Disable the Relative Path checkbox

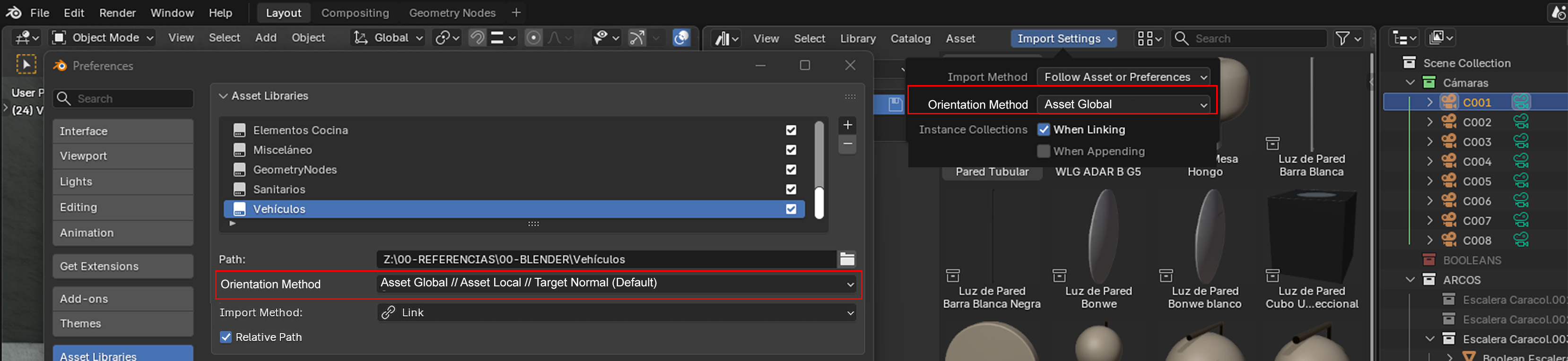(226, 337)
